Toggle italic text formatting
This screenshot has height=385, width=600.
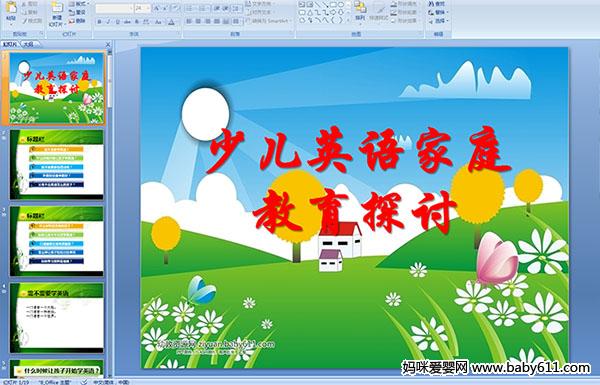pos(109,22)
